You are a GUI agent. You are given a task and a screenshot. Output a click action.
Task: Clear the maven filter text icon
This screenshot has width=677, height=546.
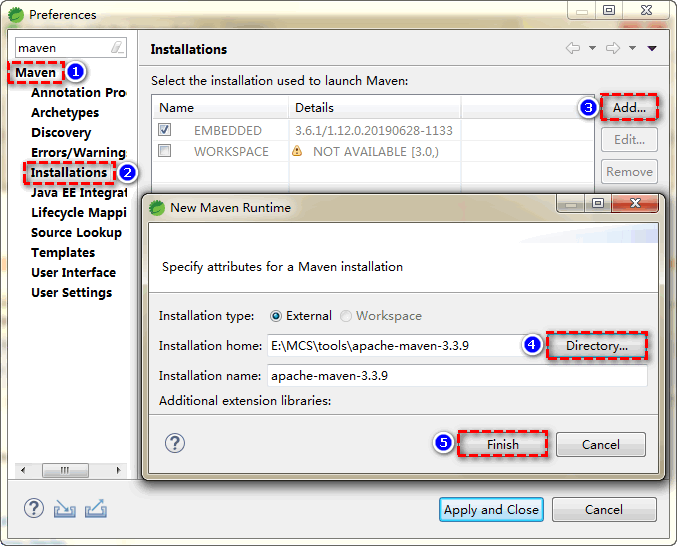pyautogui.click(x=117, y=47)
